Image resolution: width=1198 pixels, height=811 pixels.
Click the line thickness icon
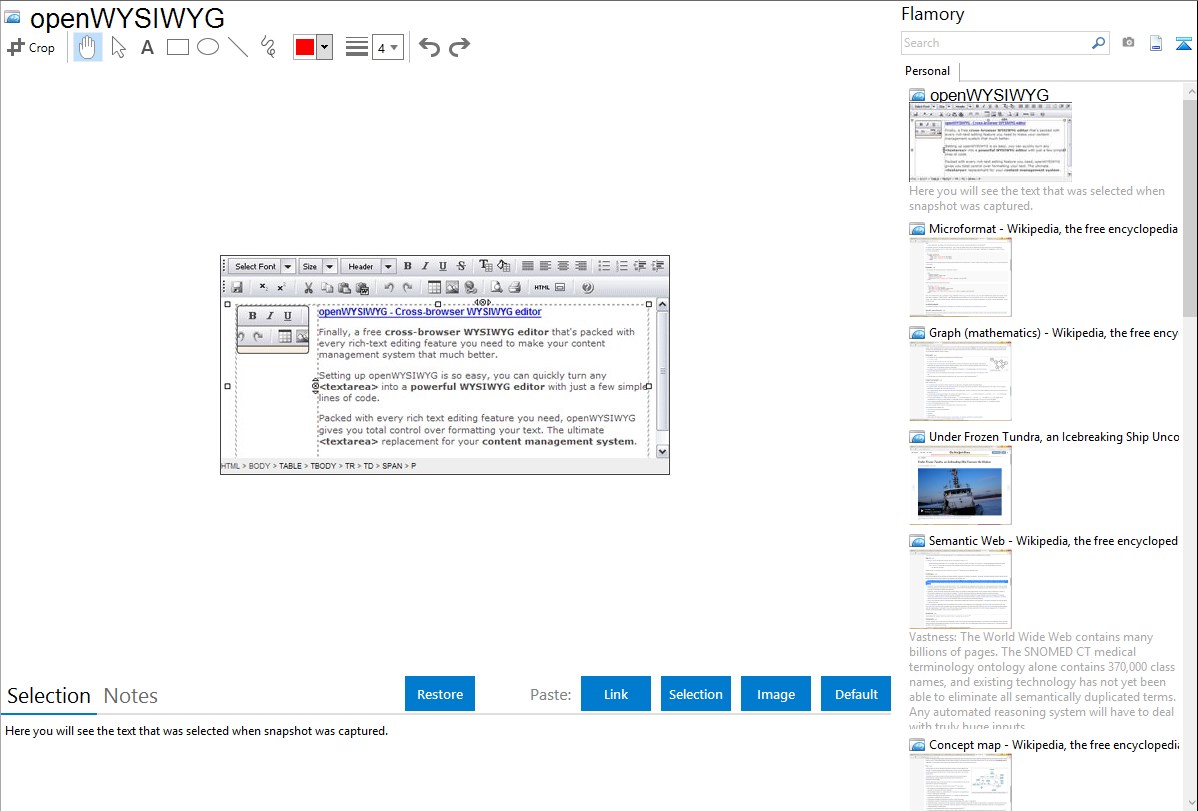[x=357, y=47]
